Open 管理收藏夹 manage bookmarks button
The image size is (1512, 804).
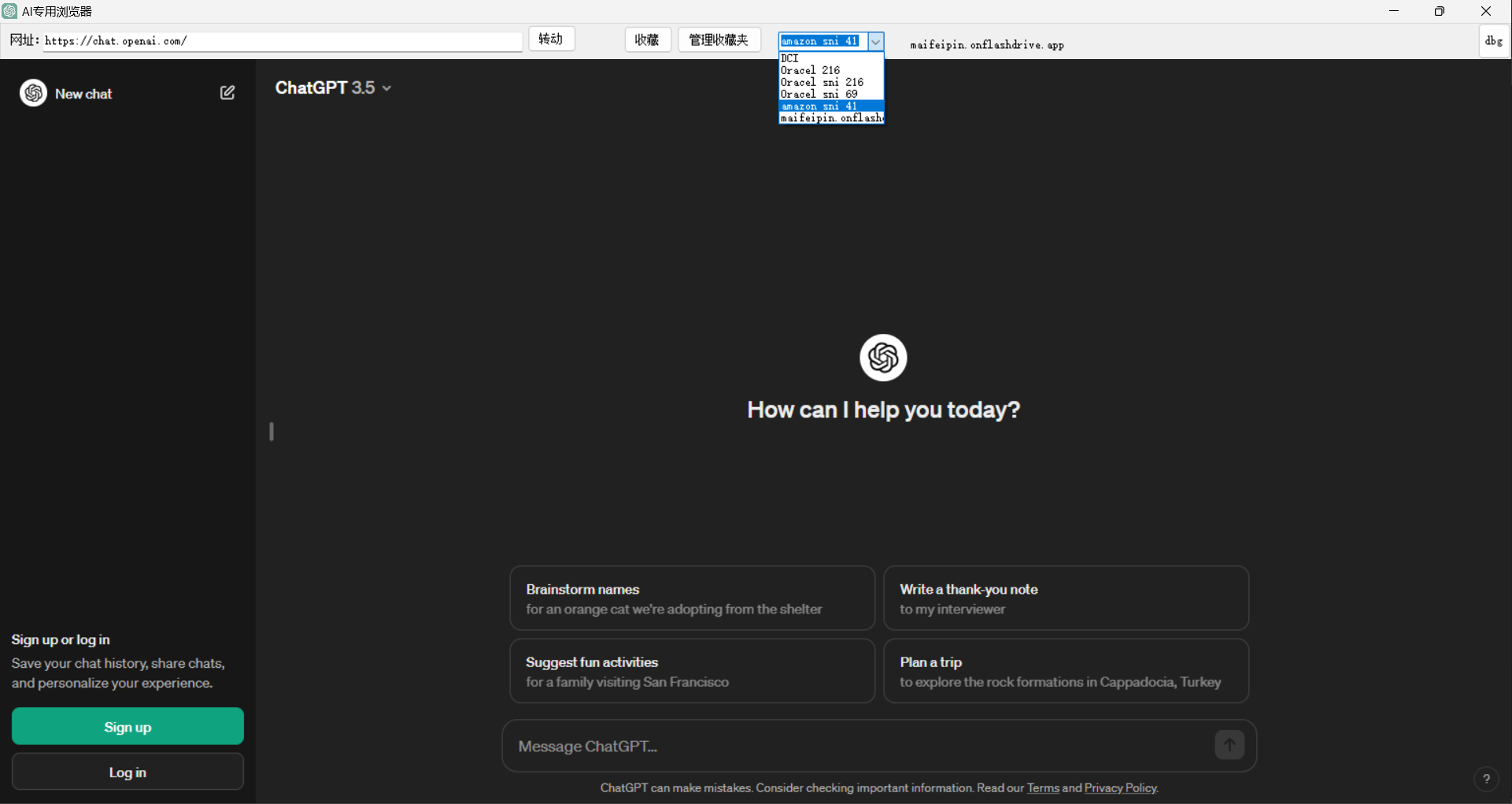[719, 39]
